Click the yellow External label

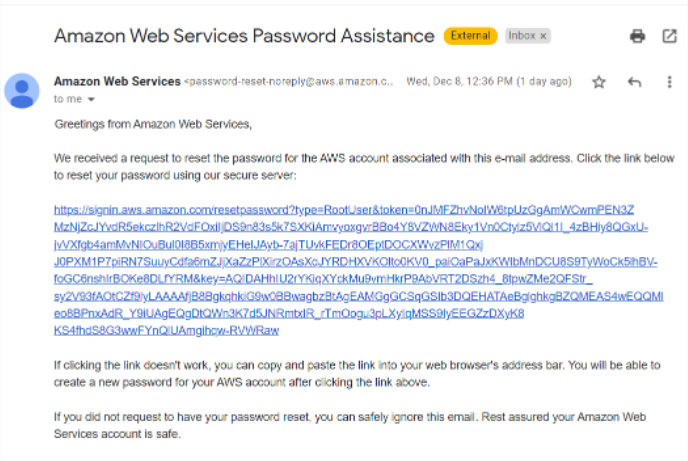click(x=471, y=35)
